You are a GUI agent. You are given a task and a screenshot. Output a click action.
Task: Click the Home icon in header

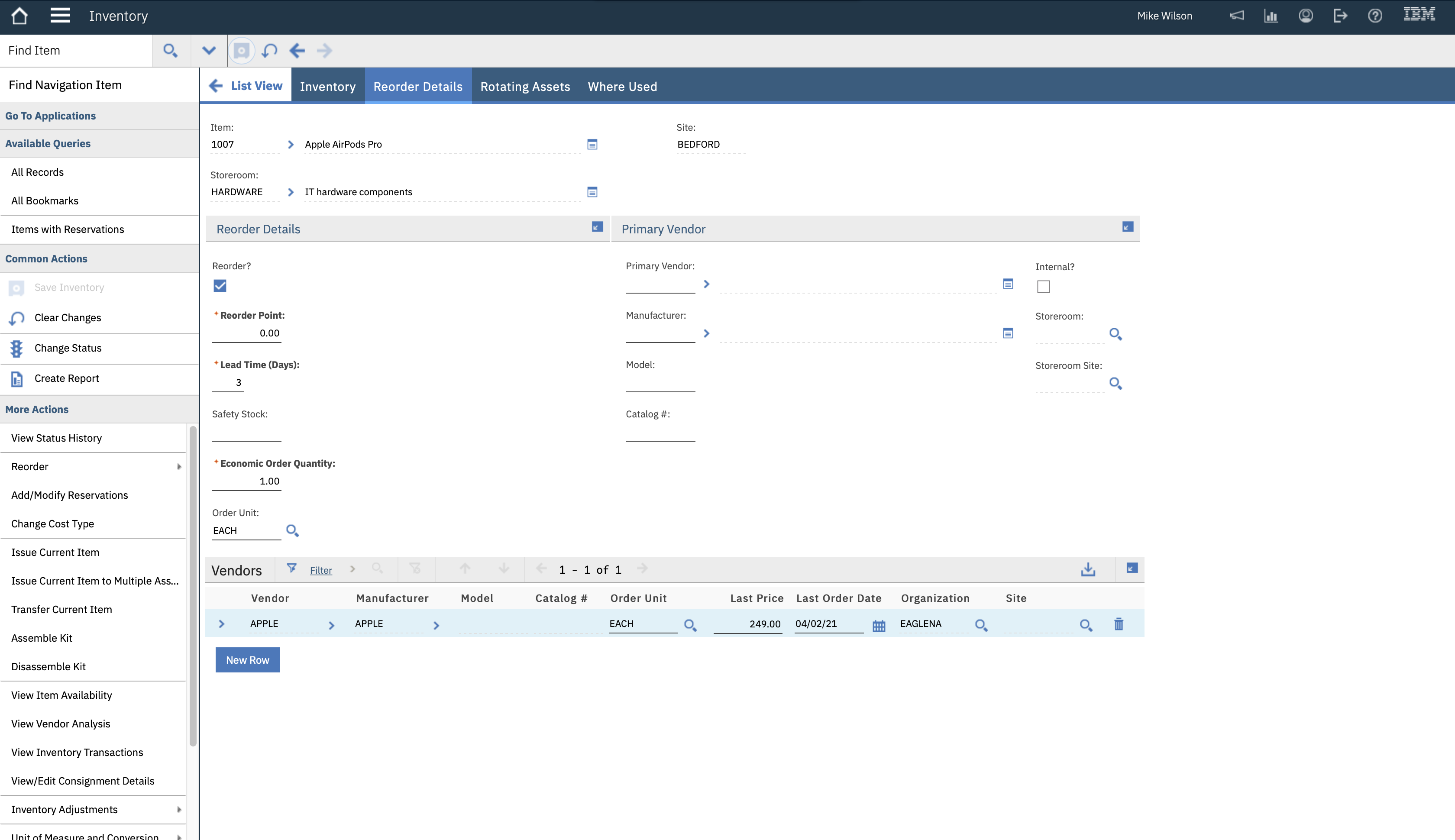click(19, 16)
